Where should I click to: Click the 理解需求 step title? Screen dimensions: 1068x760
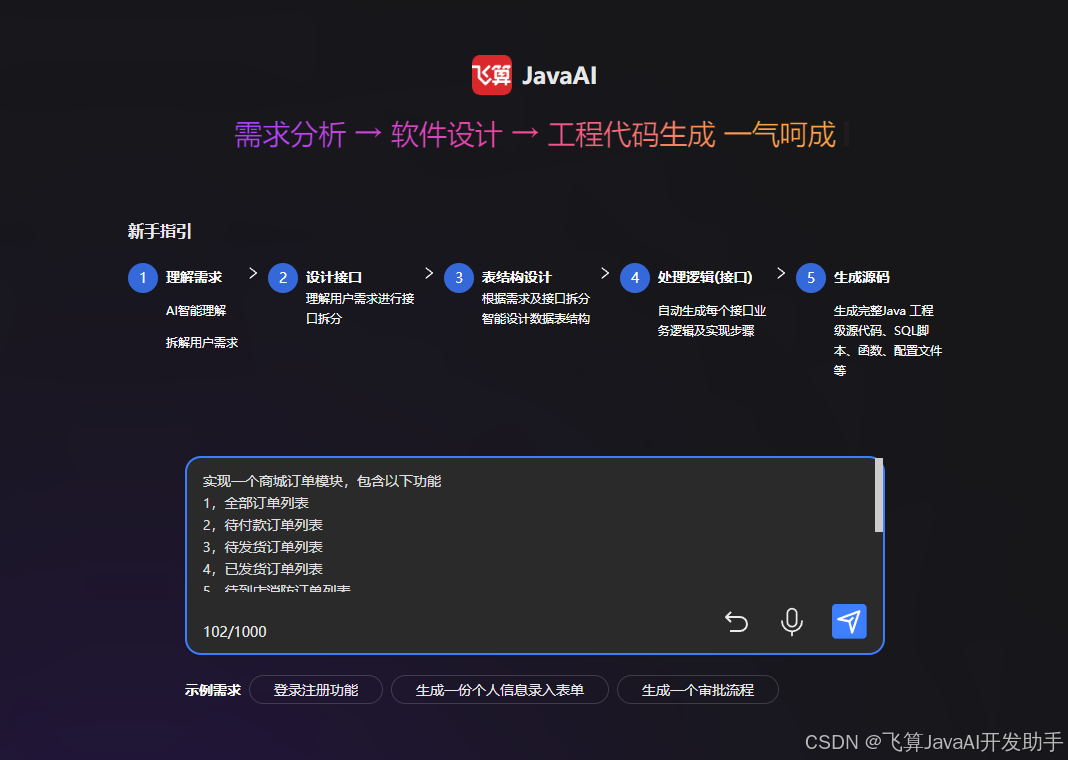click(193, 277)
